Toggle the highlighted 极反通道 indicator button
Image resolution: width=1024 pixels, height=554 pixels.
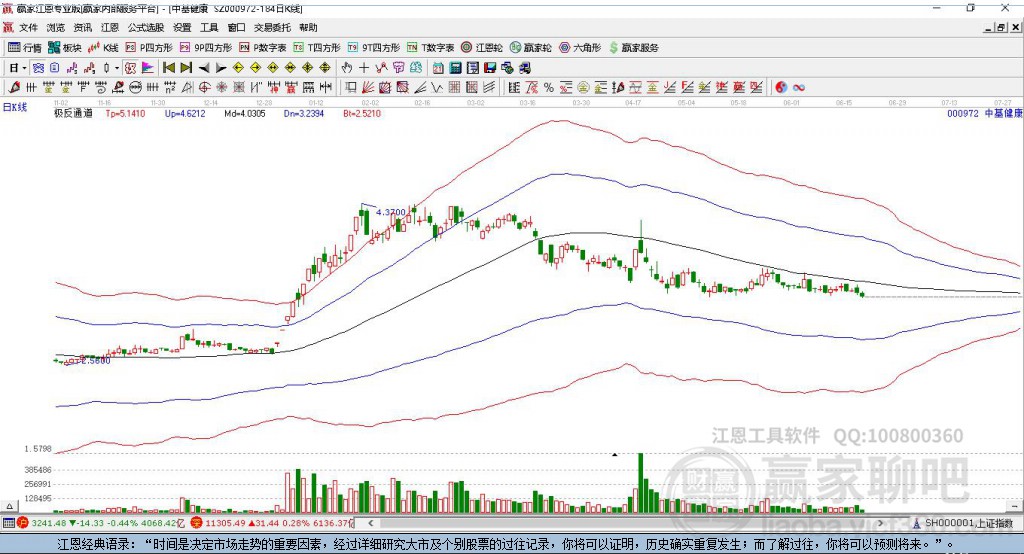coord(131,68)
